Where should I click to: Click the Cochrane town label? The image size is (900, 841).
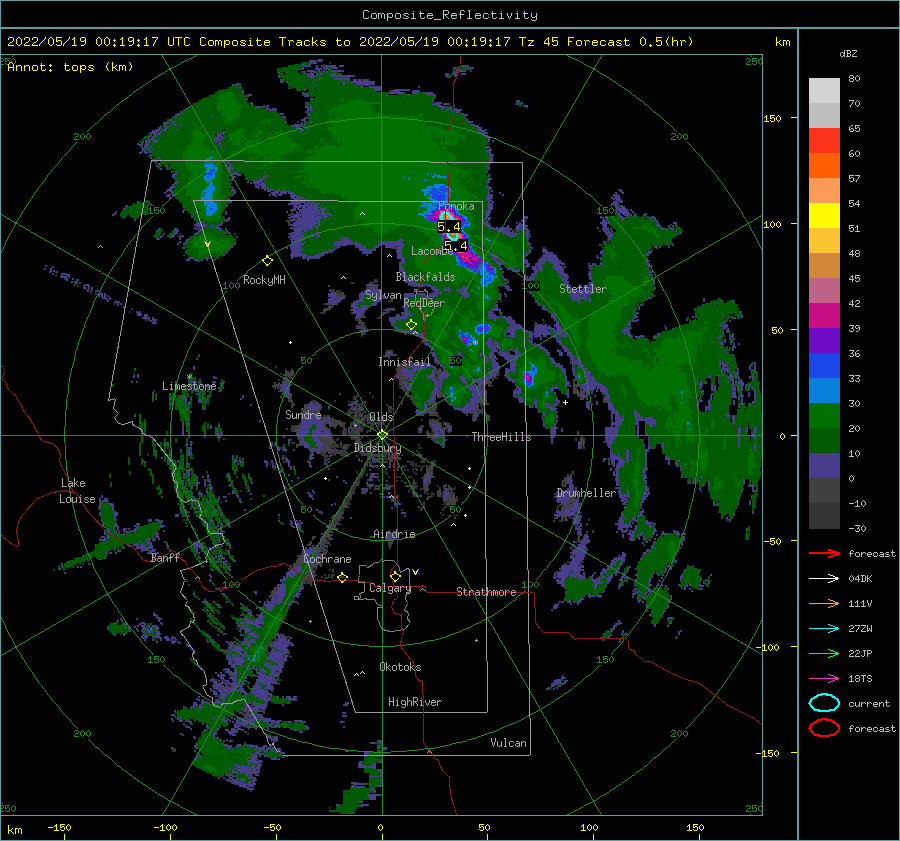(327, 559)
